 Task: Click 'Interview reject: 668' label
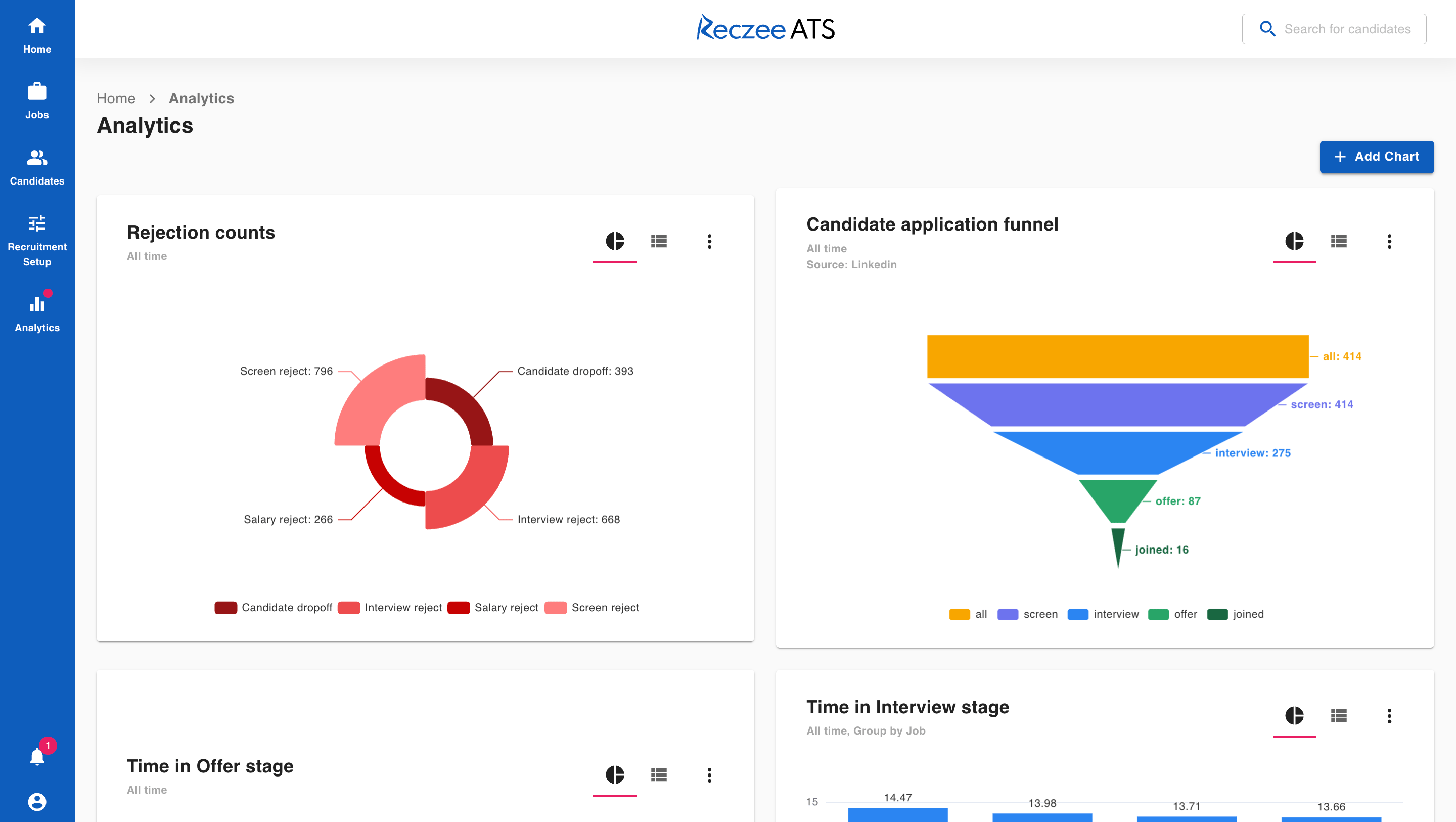pos(569,520)
